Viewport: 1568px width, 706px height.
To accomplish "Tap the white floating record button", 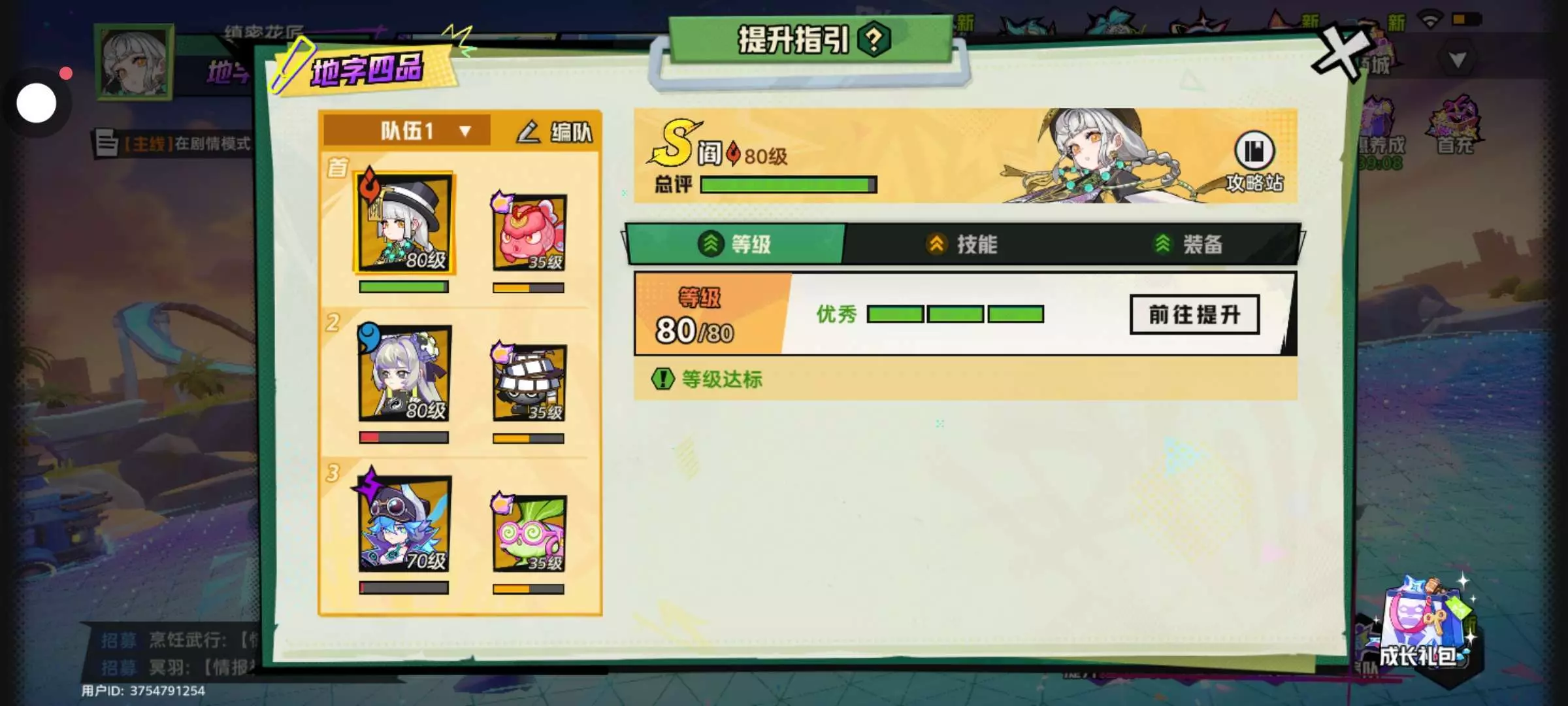I will [x=37, y=103].
